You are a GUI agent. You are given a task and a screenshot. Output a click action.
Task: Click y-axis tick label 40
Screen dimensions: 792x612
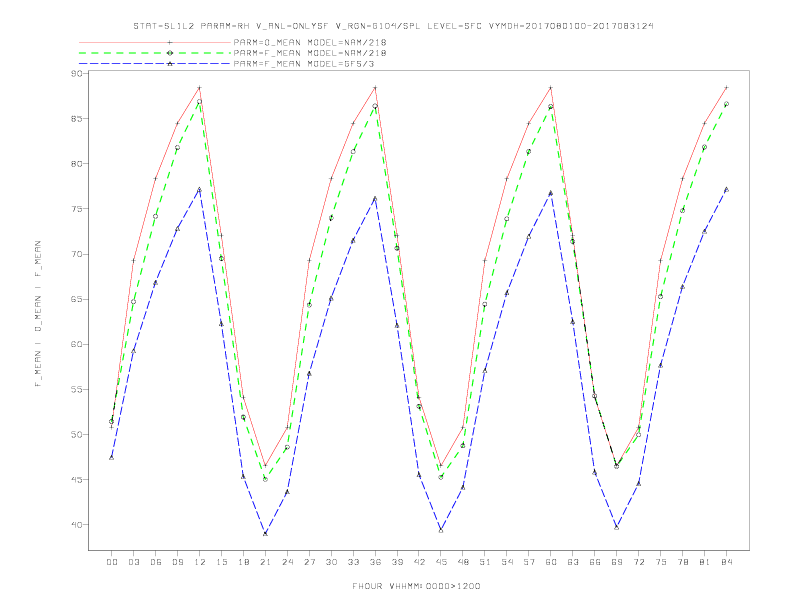pyautogui.click(x=77, y=525)
